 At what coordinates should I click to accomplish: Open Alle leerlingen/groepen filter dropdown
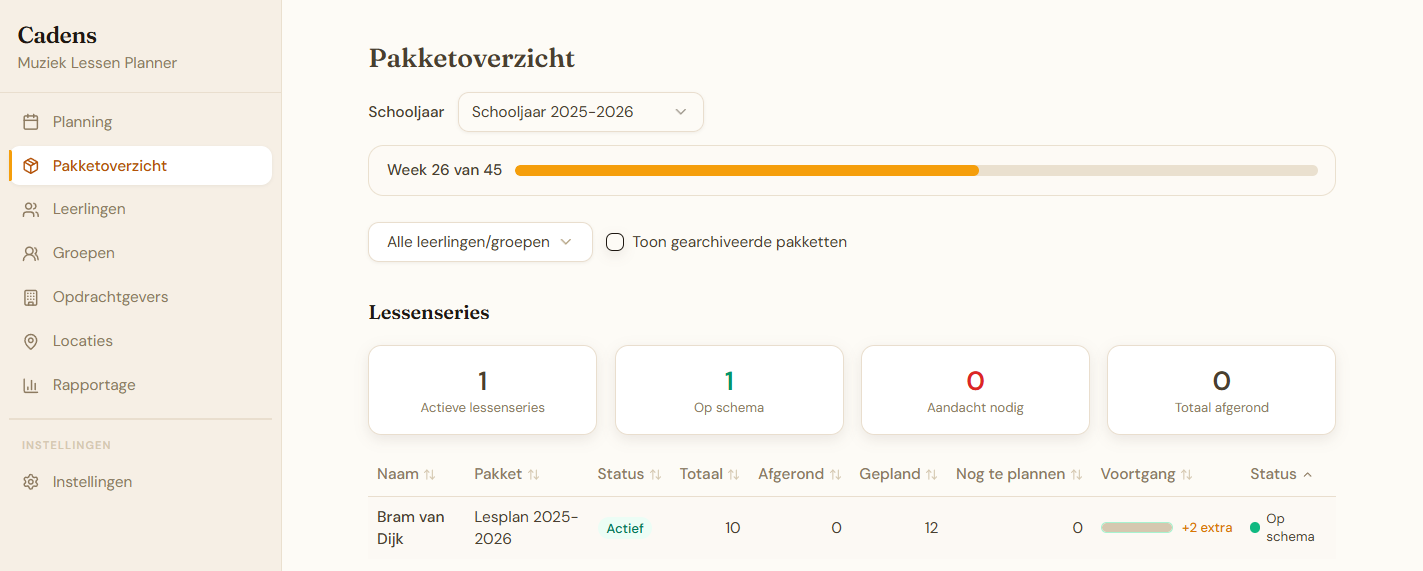[480, 242]
